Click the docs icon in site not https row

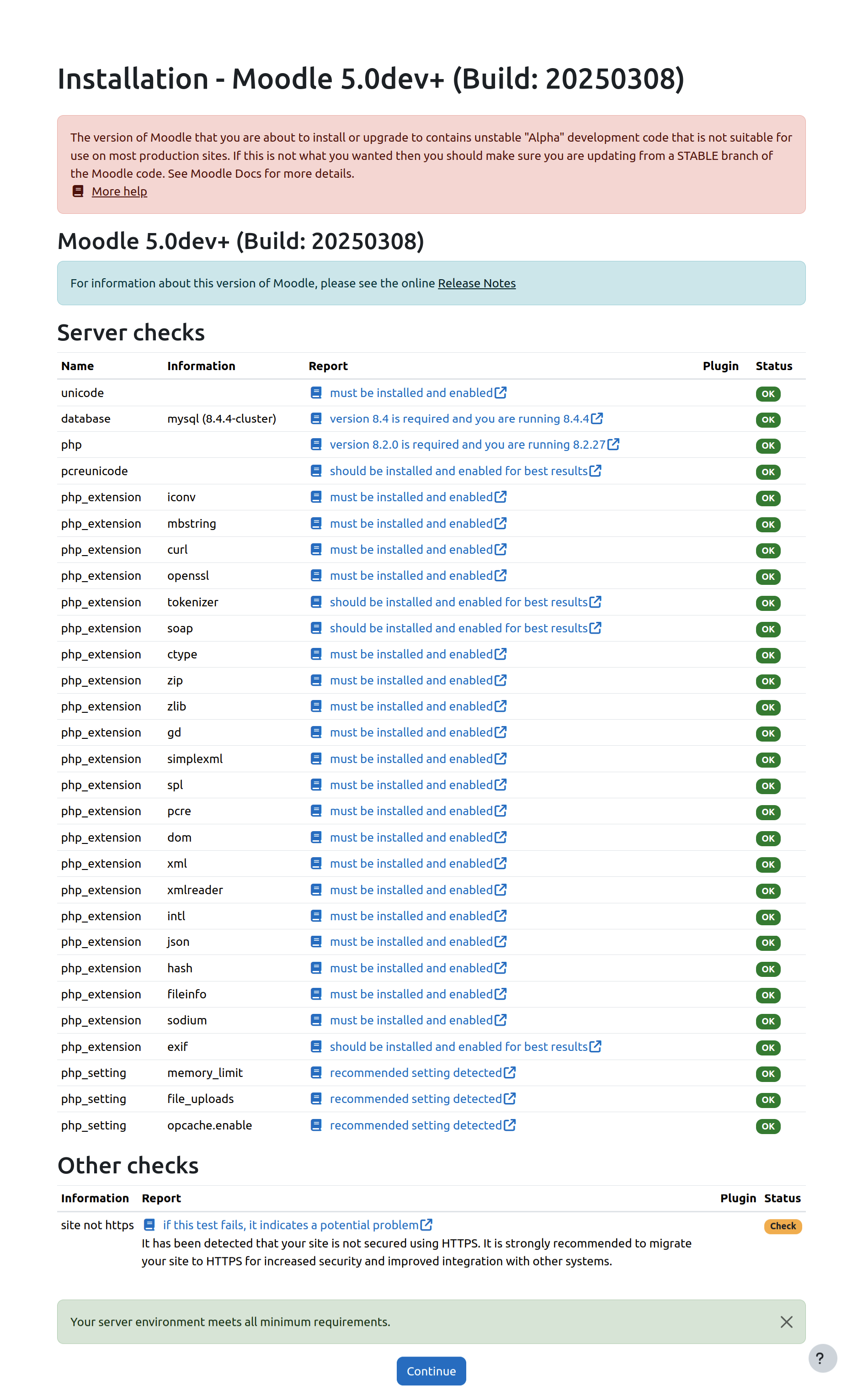click(x=149, y=1225)
